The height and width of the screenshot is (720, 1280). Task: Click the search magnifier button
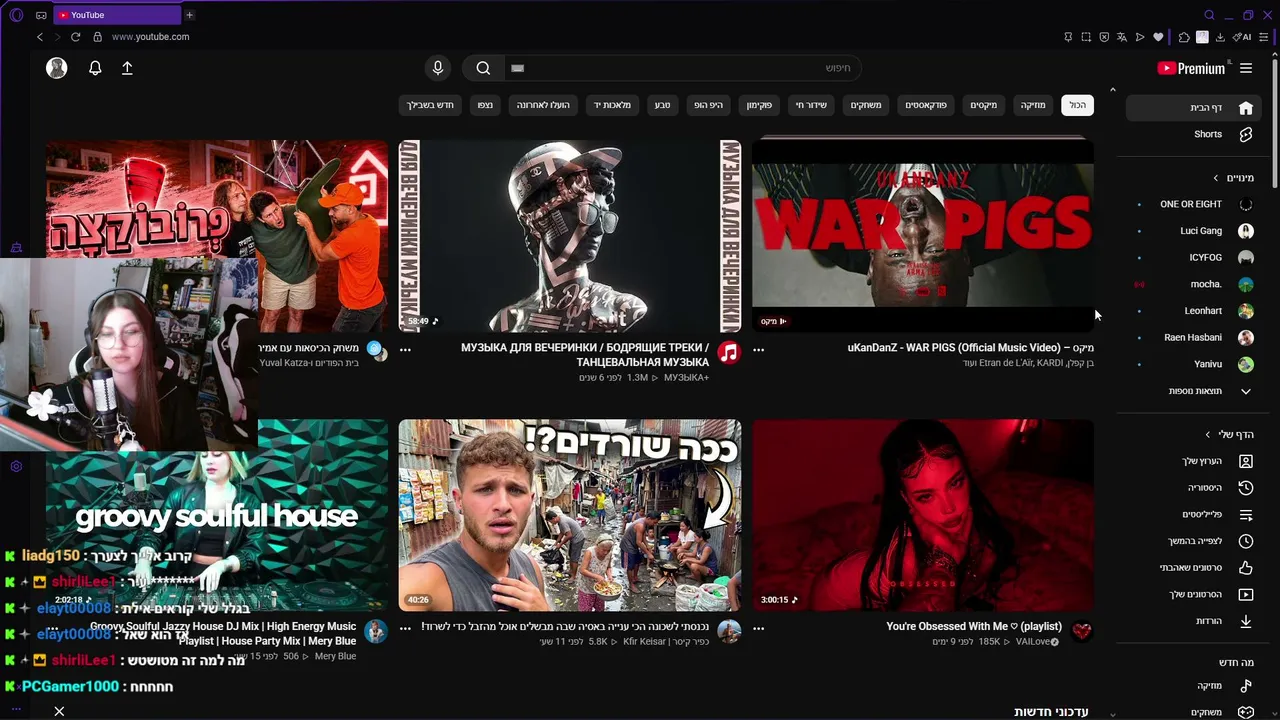click(x=483, y=68)
